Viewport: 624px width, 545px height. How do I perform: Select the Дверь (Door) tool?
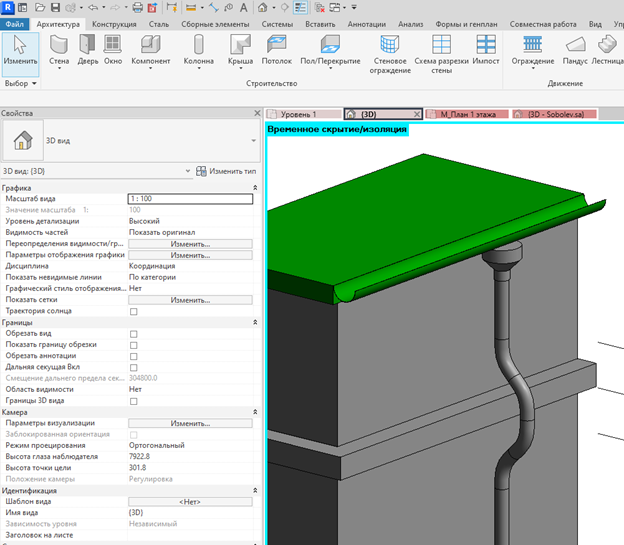point(88,50)
